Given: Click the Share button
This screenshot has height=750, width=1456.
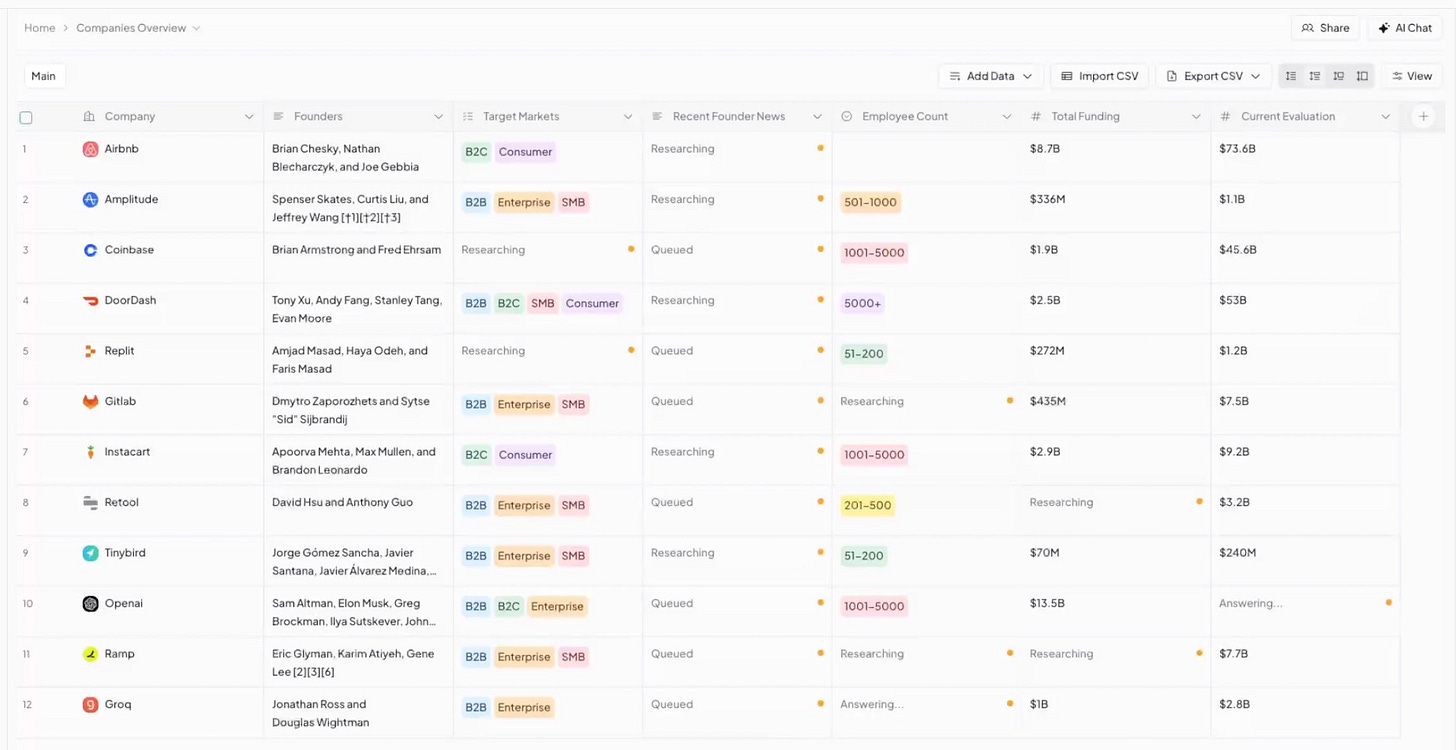Looking at the screenshot, I should tap(1326, 28).
